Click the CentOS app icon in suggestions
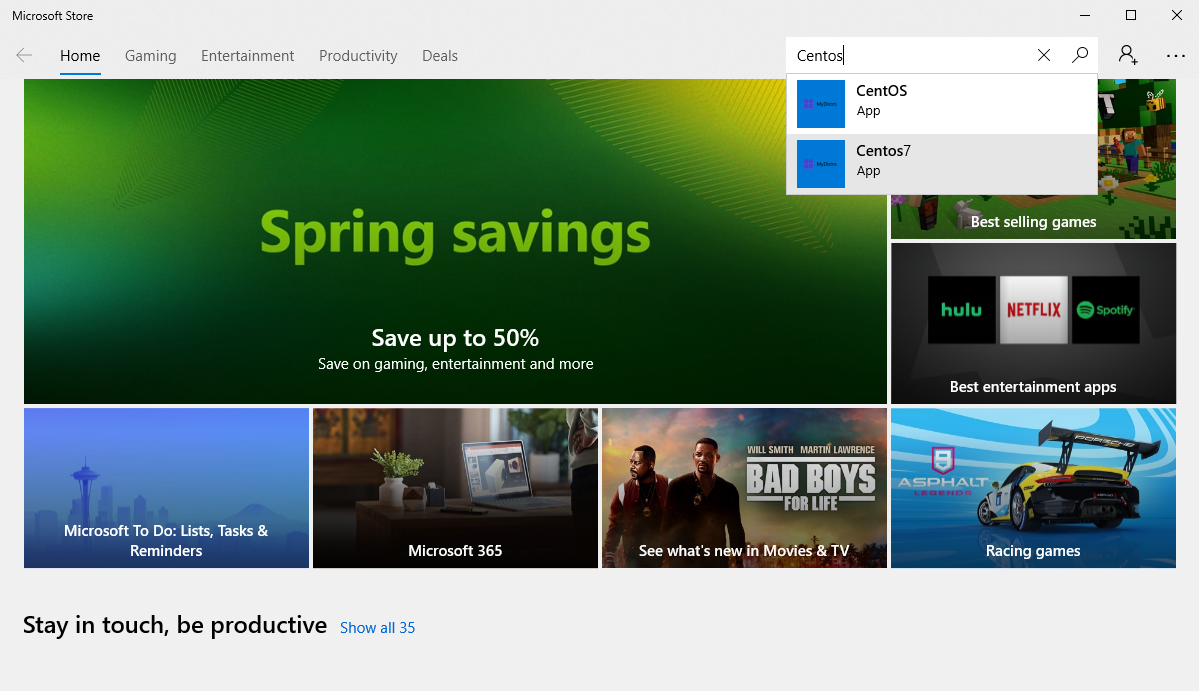Viewport: 1199px width, 691px height. (x=821, y=104)
